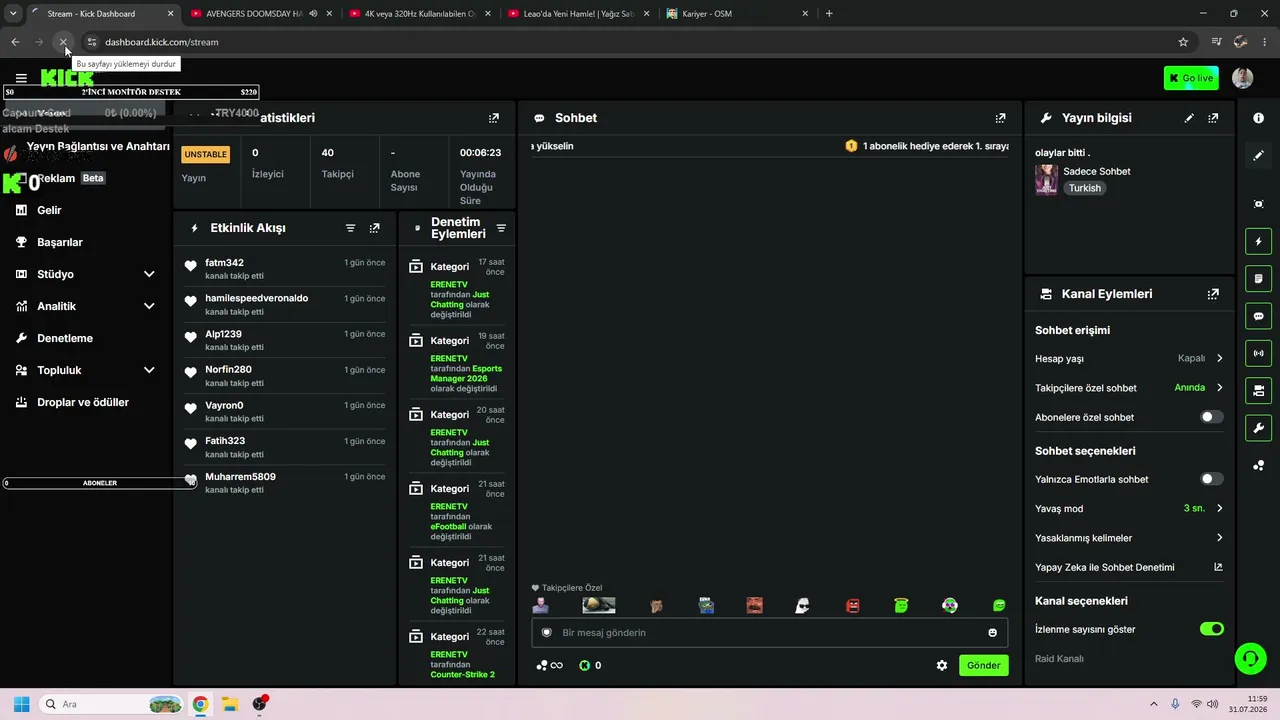This screenshot has width=1280, height=720.
Task: Bookmark this page with the star icon
Action: click(x=1183, y=42)
